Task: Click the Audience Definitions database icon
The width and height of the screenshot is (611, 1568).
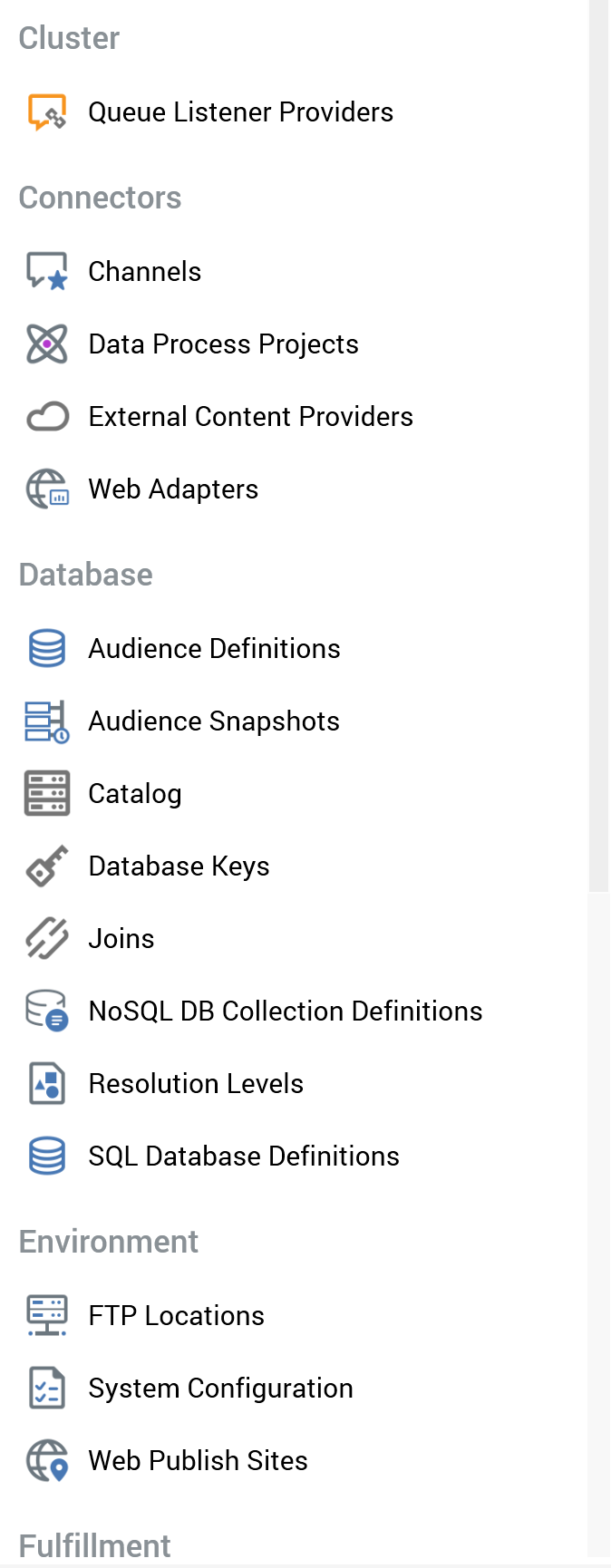Action: click(x=47, y=649)
